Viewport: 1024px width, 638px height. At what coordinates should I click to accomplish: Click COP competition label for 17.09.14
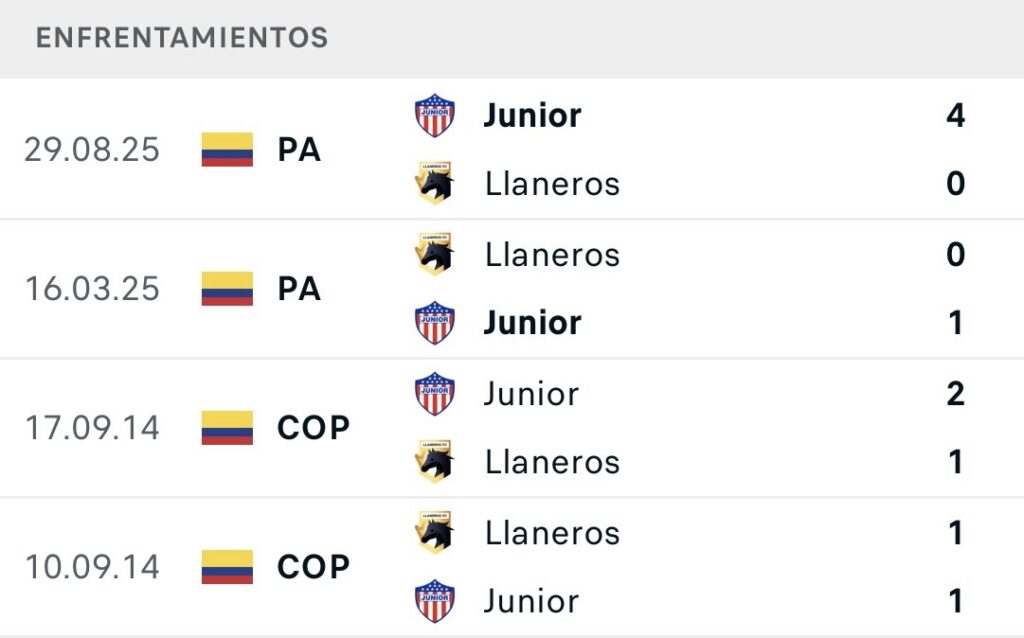pos(314,428)
